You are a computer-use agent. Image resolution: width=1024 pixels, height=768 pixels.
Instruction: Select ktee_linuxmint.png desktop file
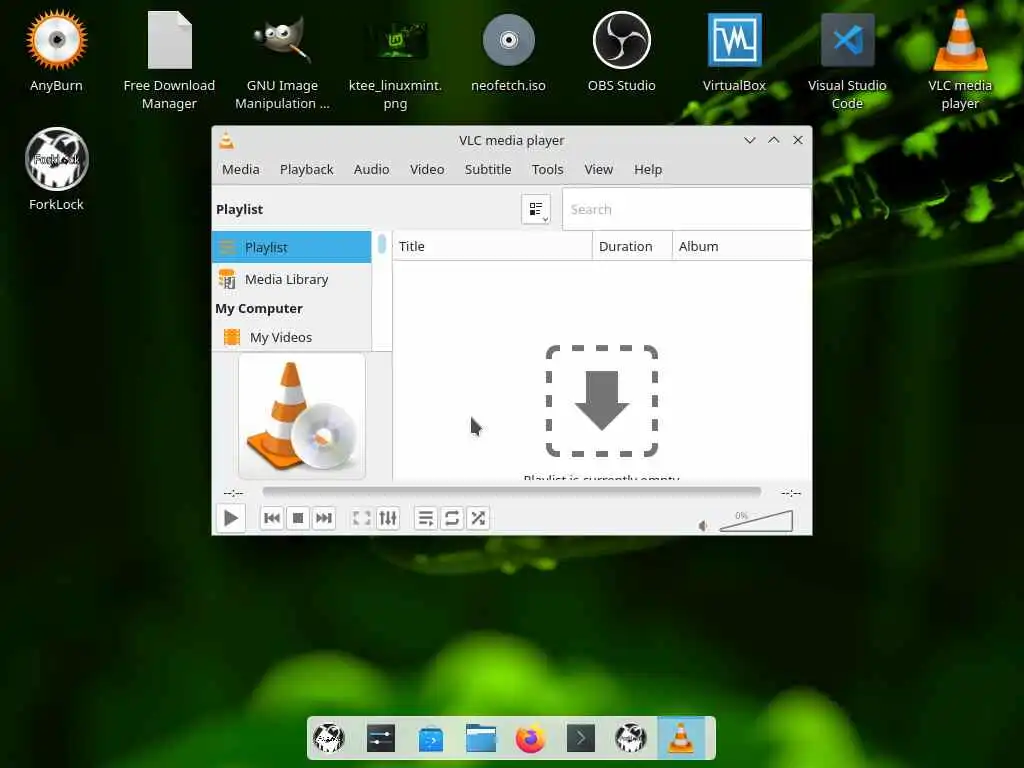pos(395,60)
